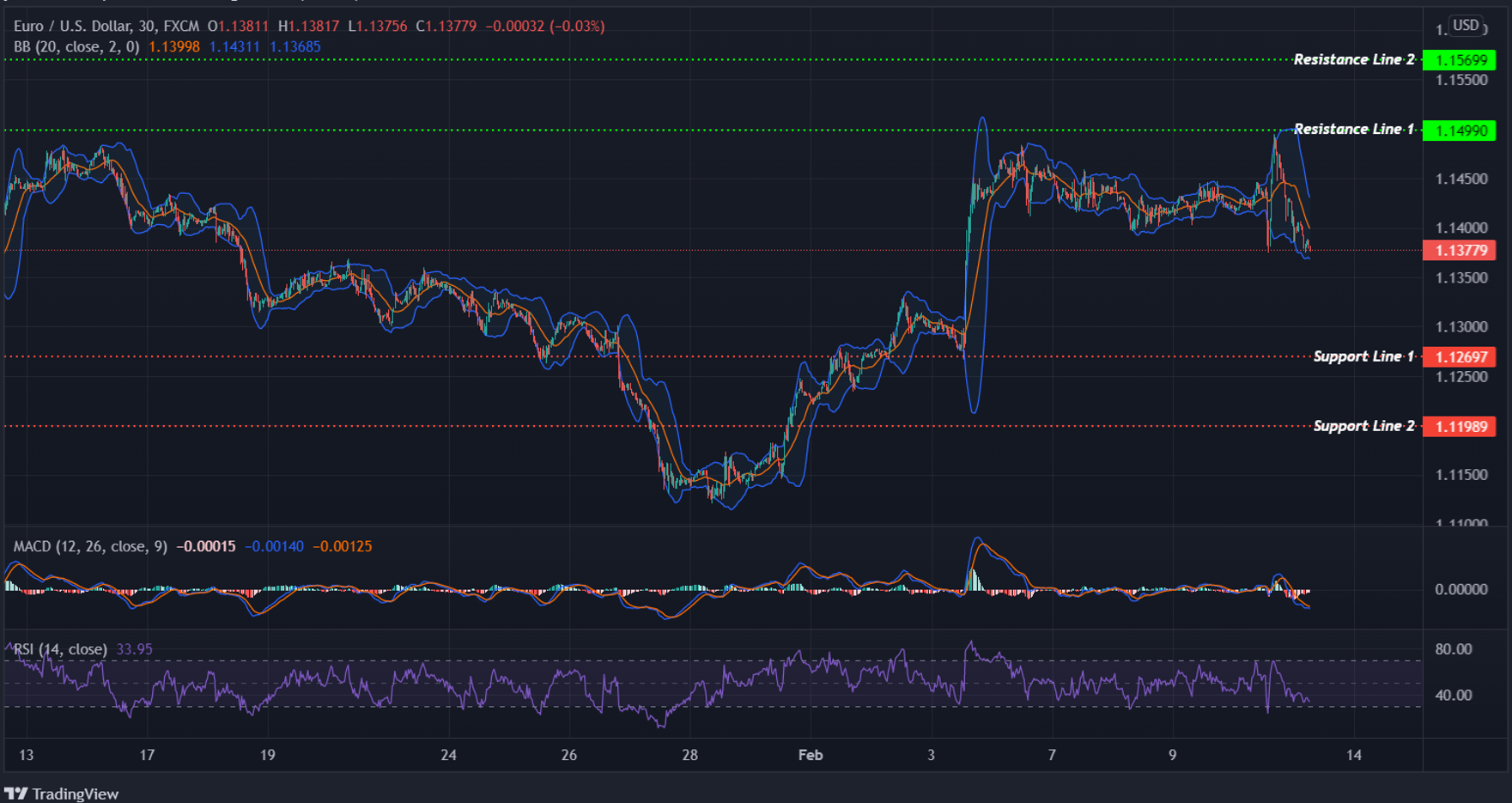Click the red current price label 1.13779
Screen dimensions: 1512x803
[1461, 250]
